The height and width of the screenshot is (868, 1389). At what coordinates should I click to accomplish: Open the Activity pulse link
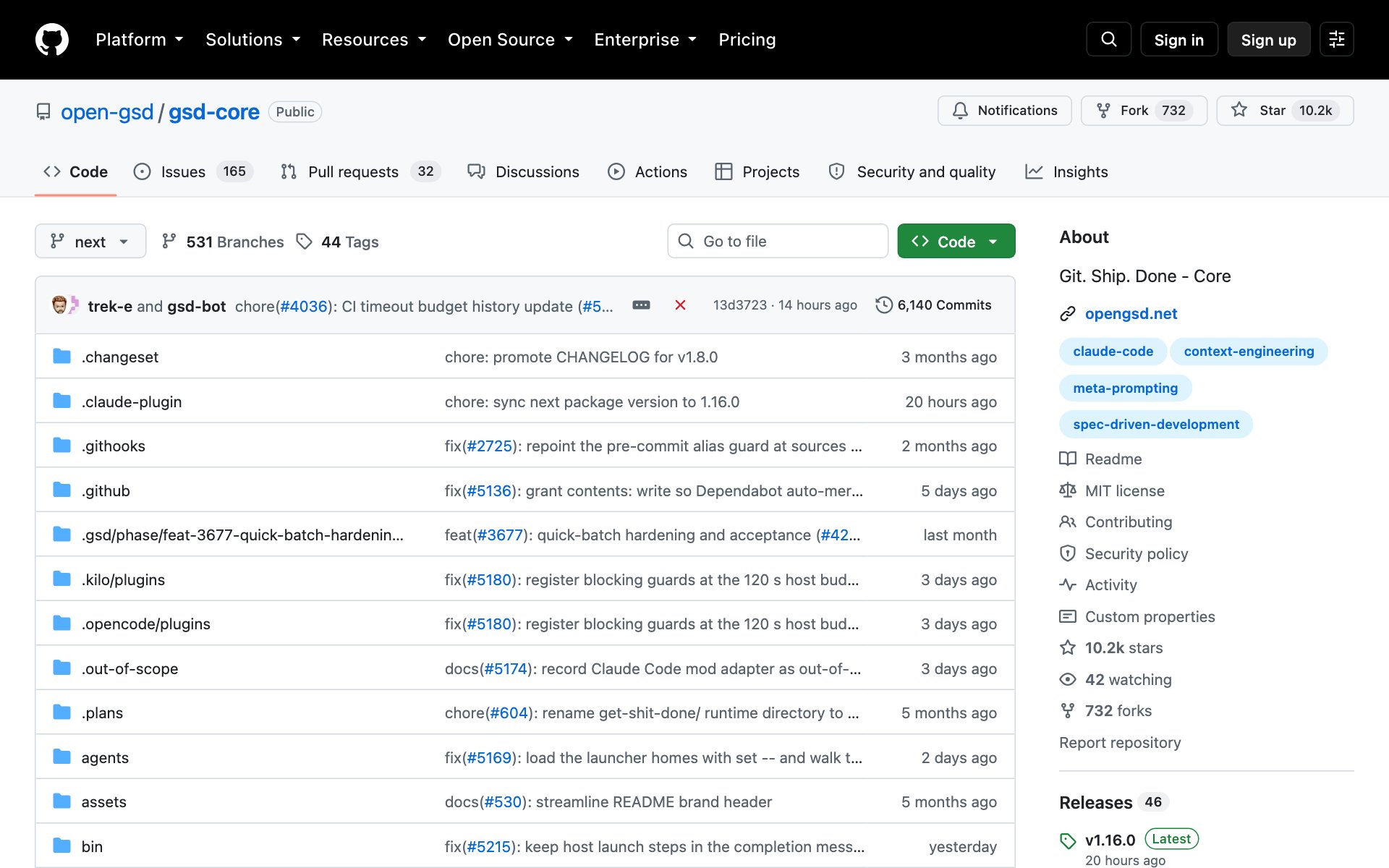1098,585
